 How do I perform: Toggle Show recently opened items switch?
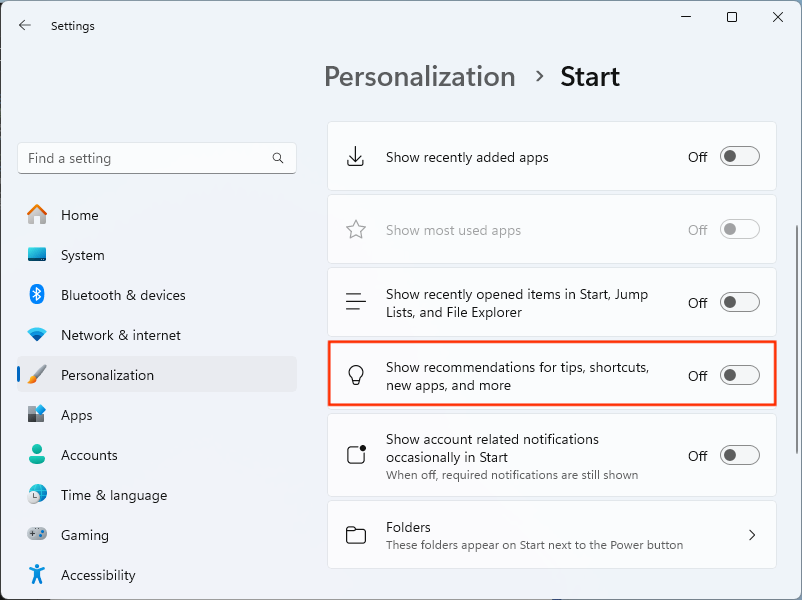[x=740, y=303]
